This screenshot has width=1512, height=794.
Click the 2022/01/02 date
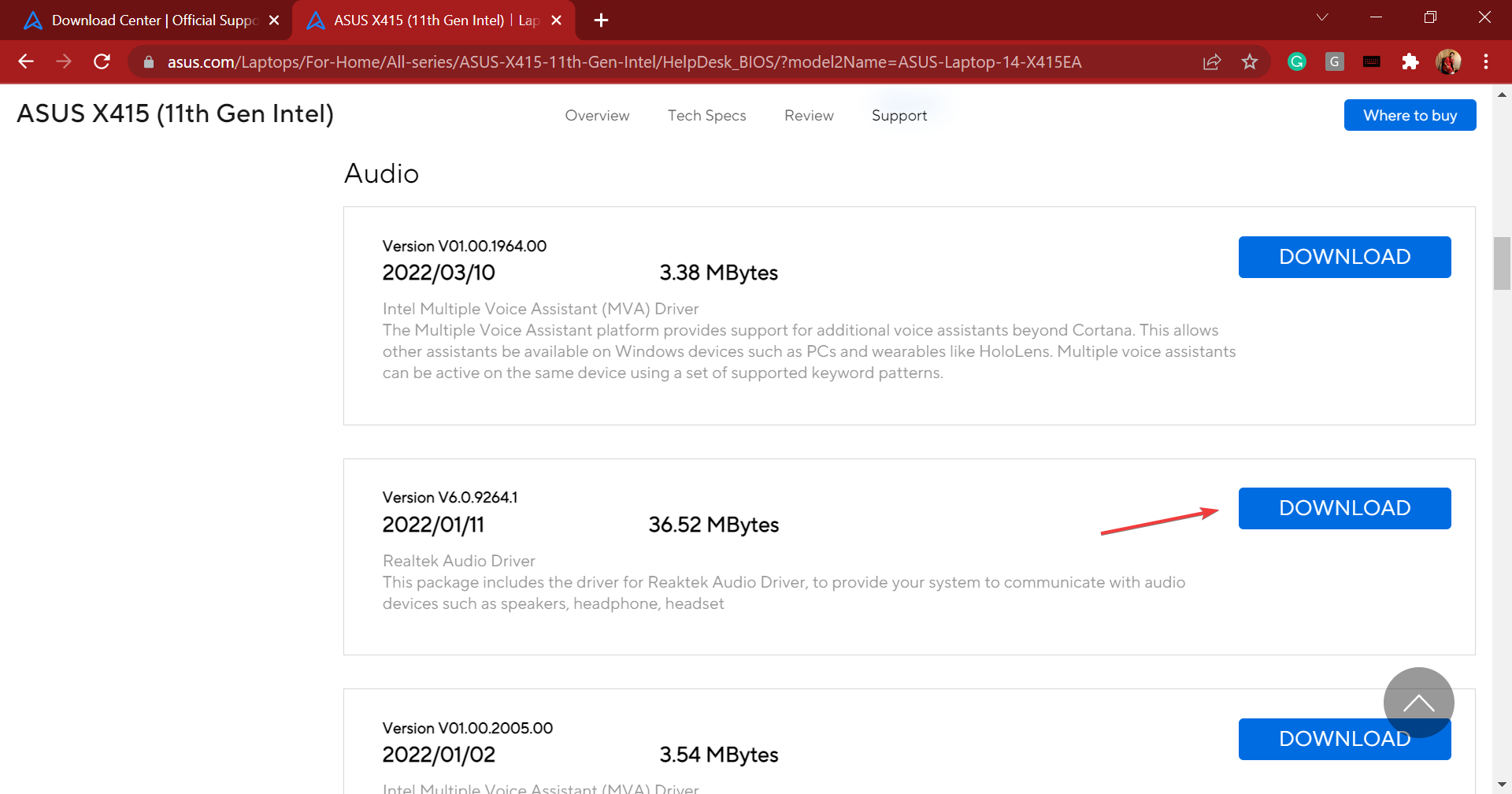click(439, 755)
